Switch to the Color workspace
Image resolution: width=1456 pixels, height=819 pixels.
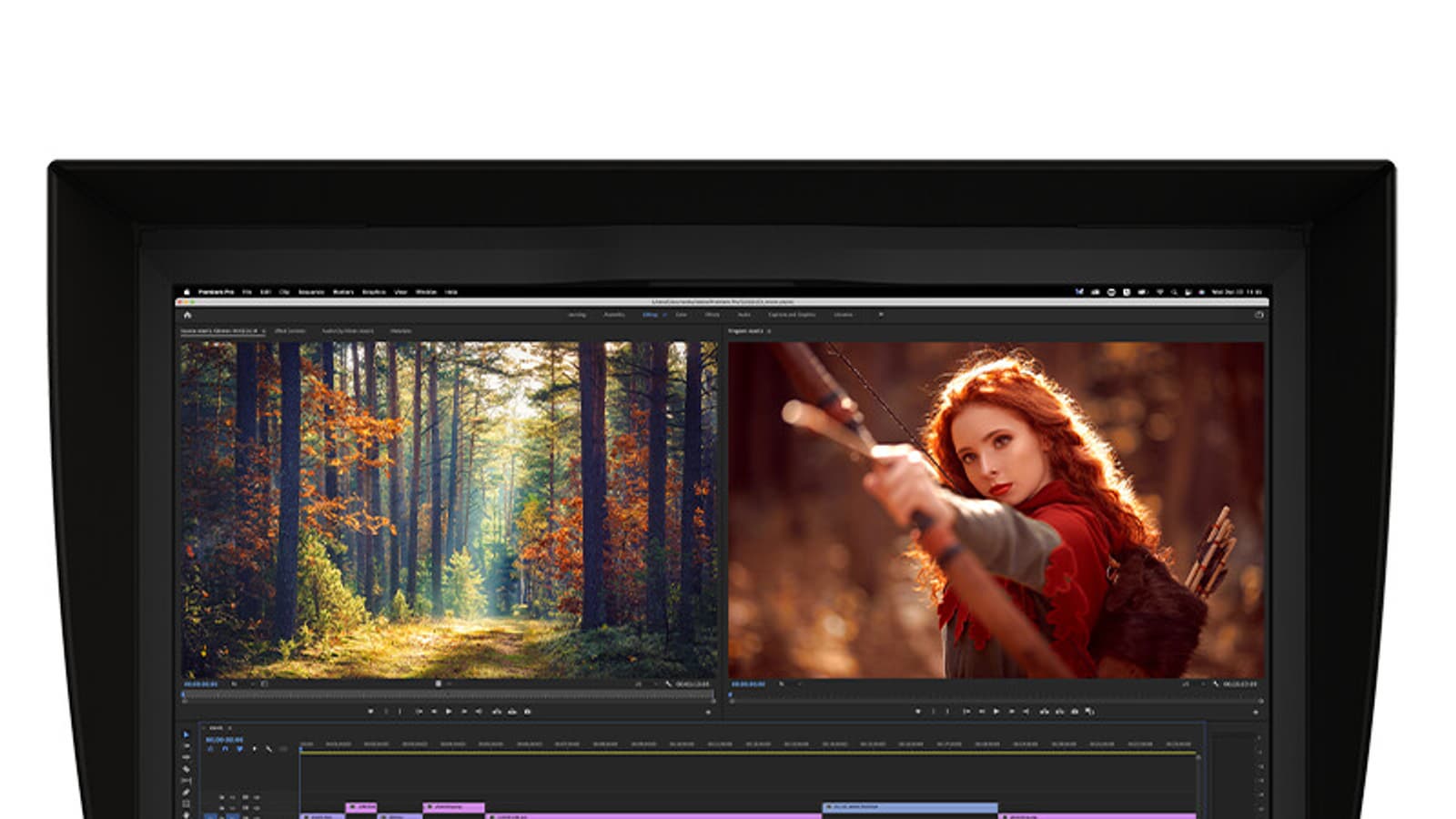(x=681, y=315)
